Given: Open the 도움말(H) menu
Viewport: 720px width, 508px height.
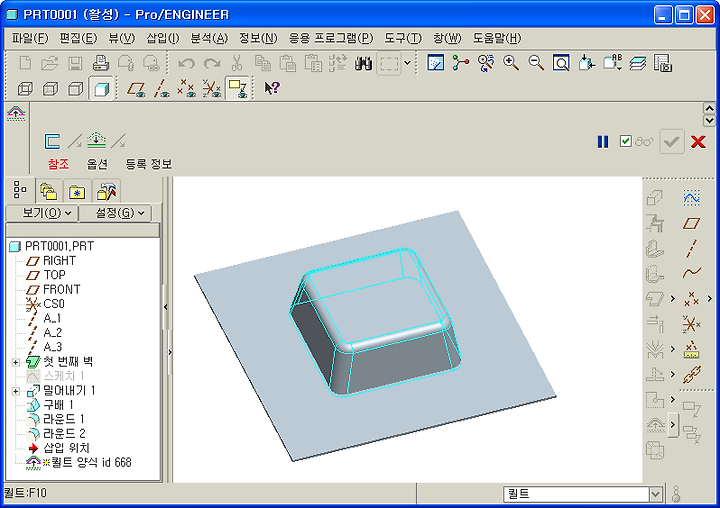Looking at the screenshot, I should (x=497, y=38).
